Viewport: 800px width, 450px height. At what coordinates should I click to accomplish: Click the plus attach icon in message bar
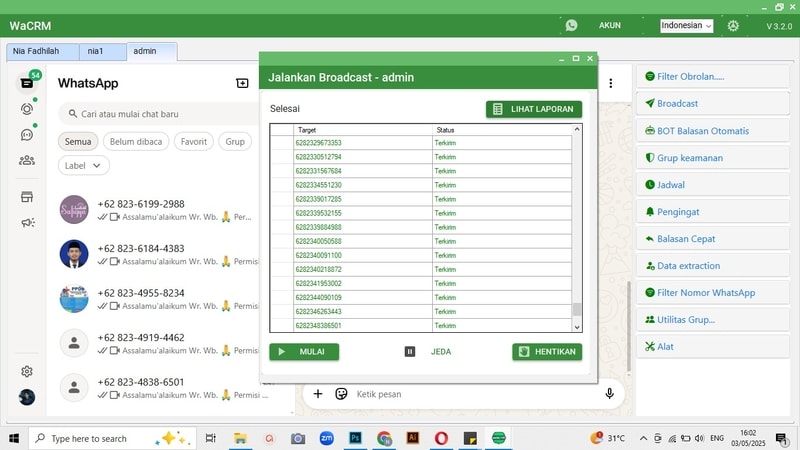[x=318, y=393]
